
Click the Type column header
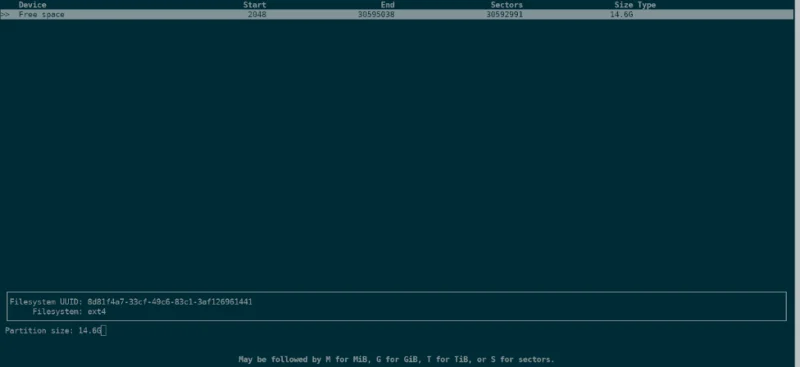point(646,5)
